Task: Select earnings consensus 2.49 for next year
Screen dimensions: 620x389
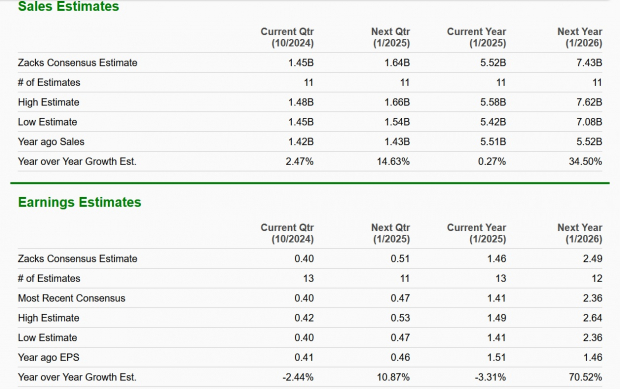Action: 592,259
